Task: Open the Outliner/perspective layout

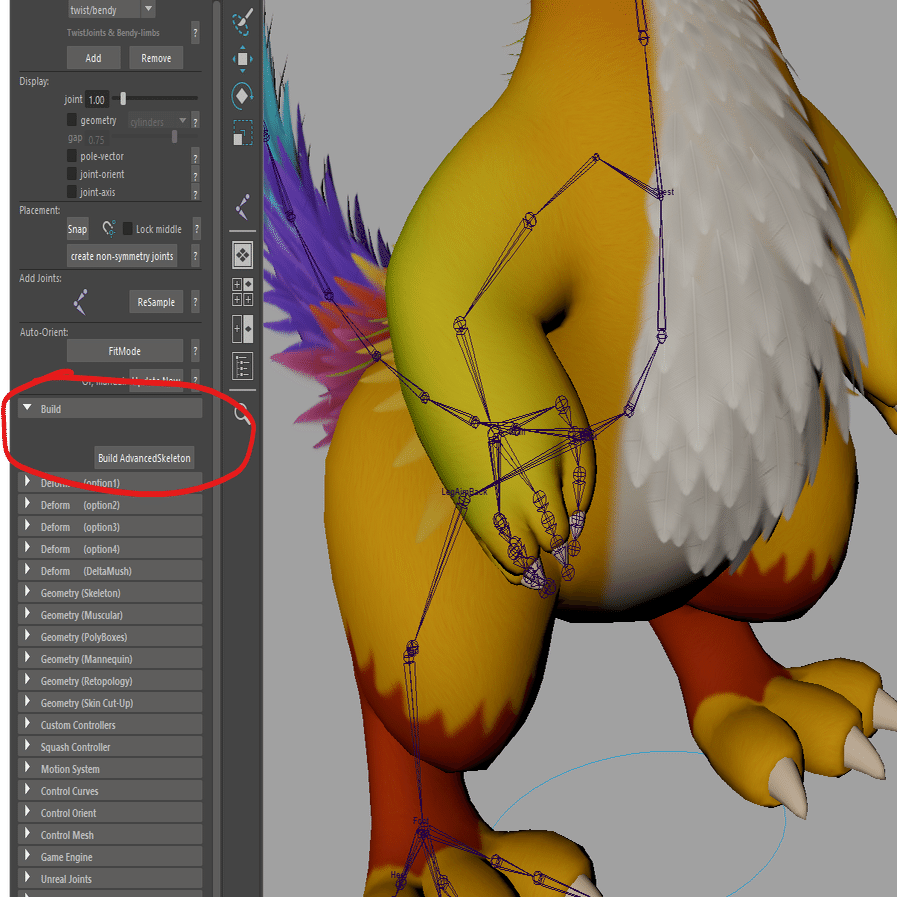Action: pyautogui.click(x=243, y=366)
